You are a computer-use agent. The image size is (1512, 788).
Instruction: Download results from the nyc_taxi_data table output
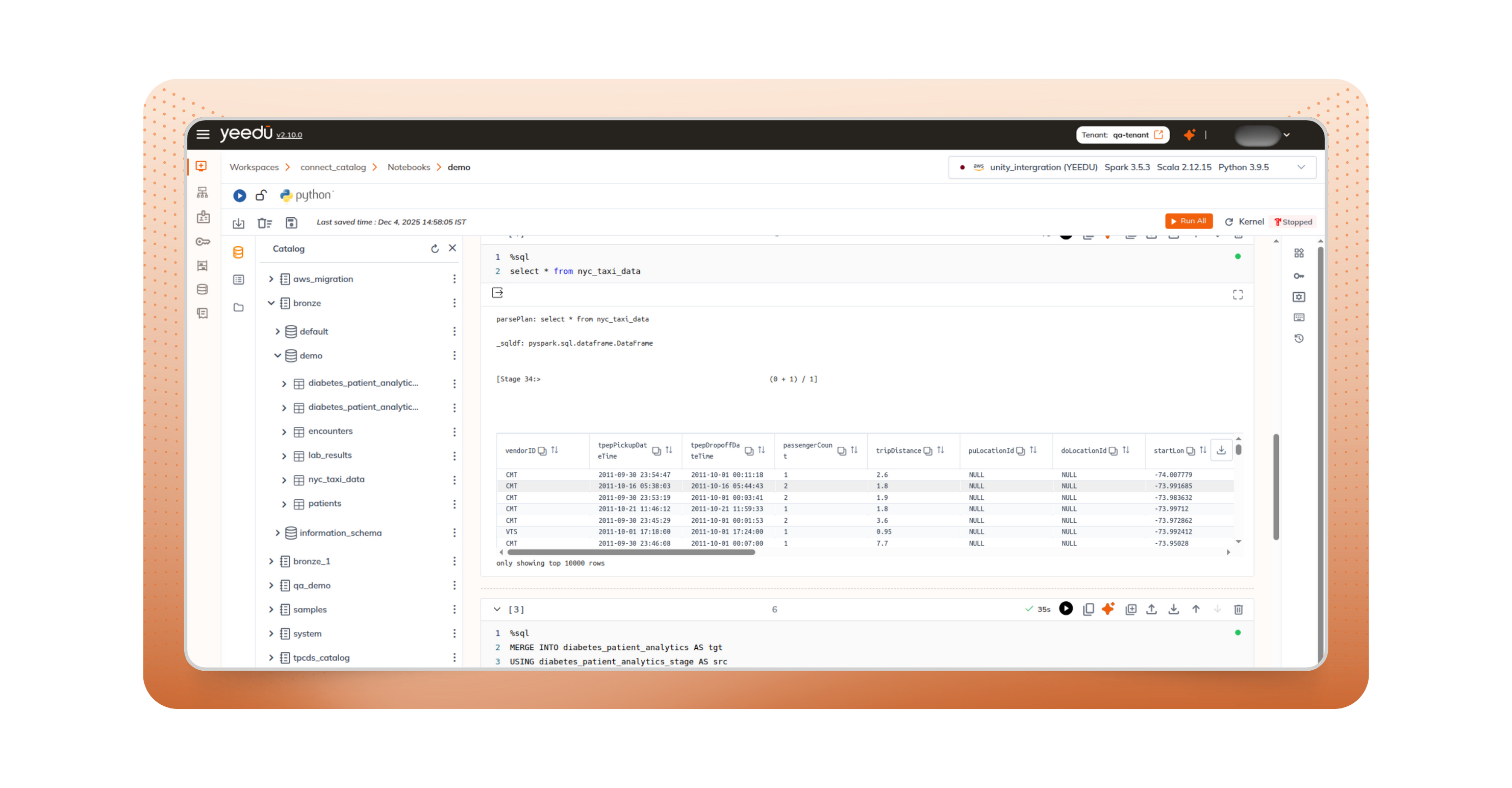point(1221,450)
